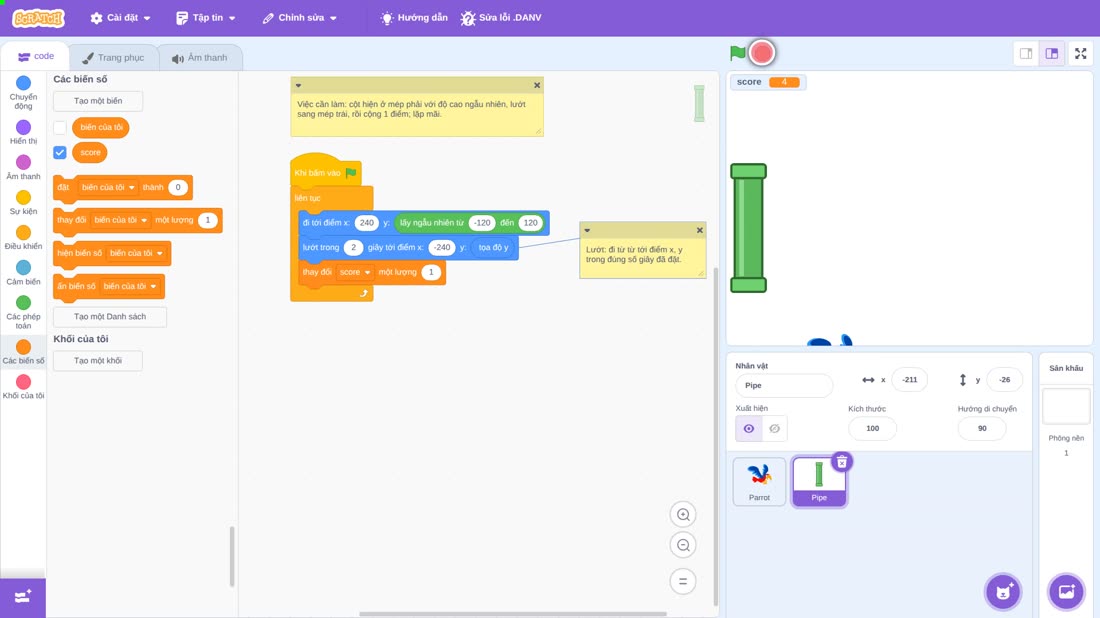The height and width of the screenshot is (618, 1100).
Task: Open the add extension button
Action: coord(22,598)
